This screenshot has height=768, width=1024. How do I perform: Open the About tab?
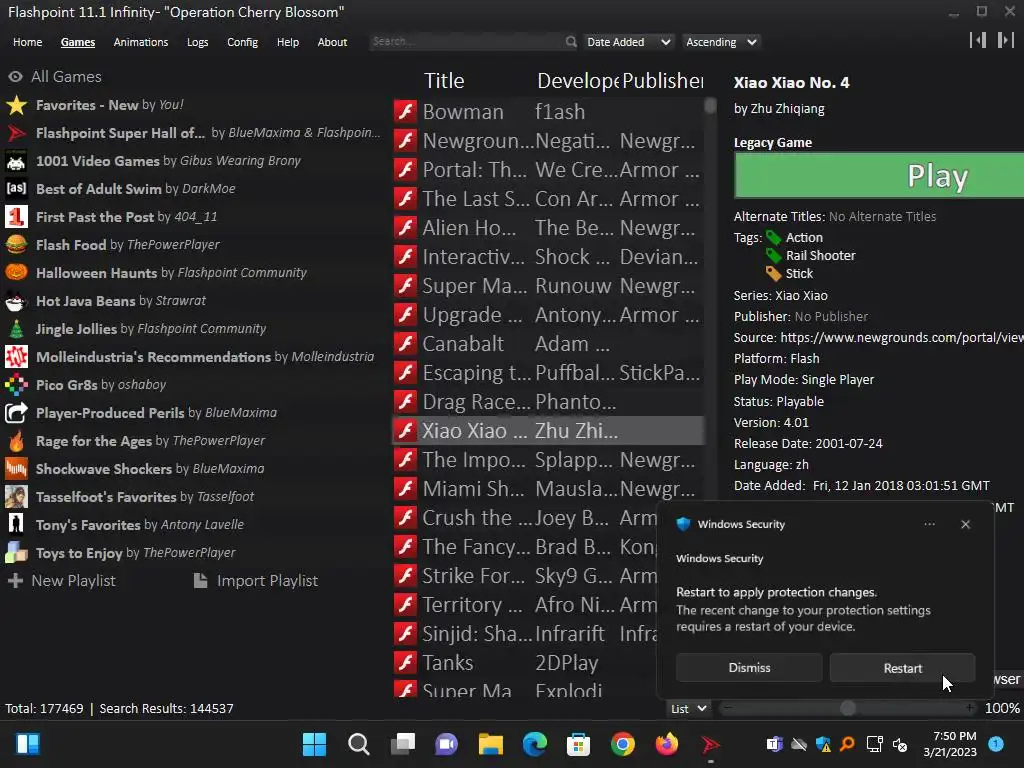tap(332, 42)
